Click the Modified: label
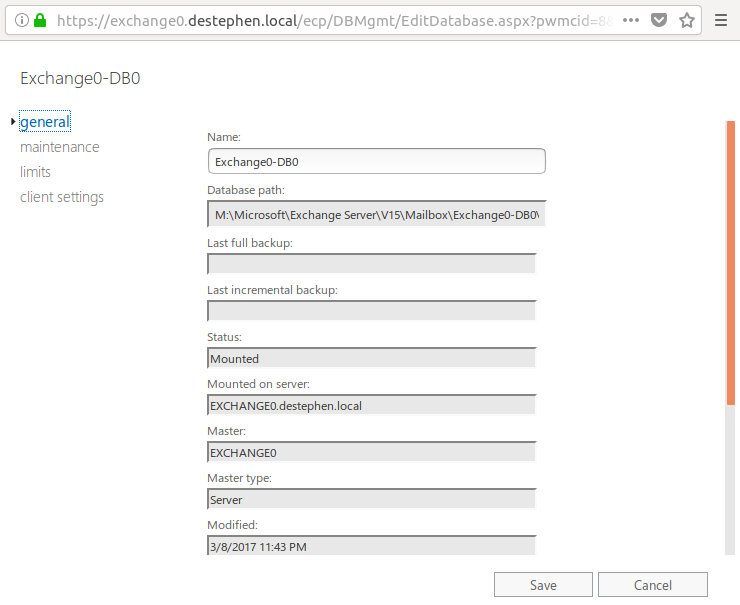The image size is (740, 605). [232, 525]
